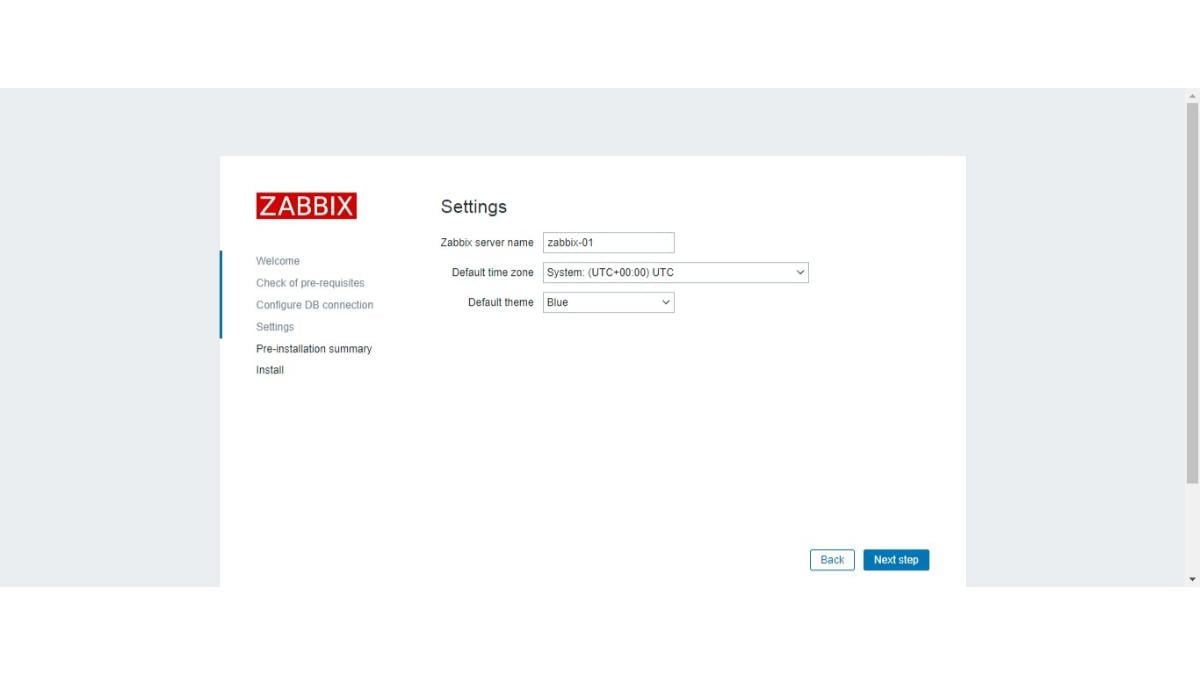Select the Welcome step in the sidebar

pyautogui.click(x=277, y=260)
